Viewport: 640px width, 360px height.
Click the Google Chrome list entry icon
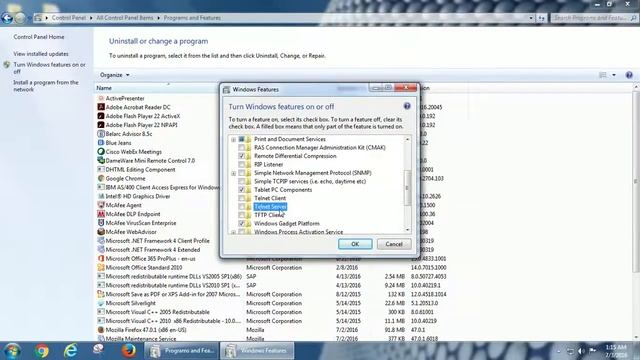(101, 178)
